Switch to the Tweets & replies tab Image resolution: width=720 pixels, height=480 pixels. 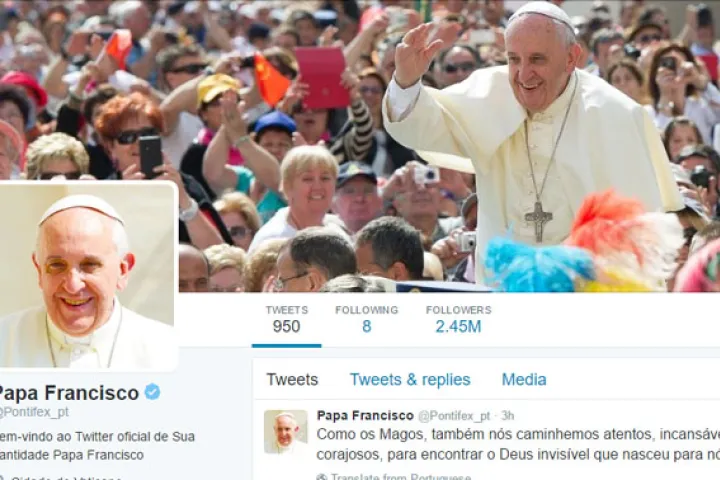410,379
